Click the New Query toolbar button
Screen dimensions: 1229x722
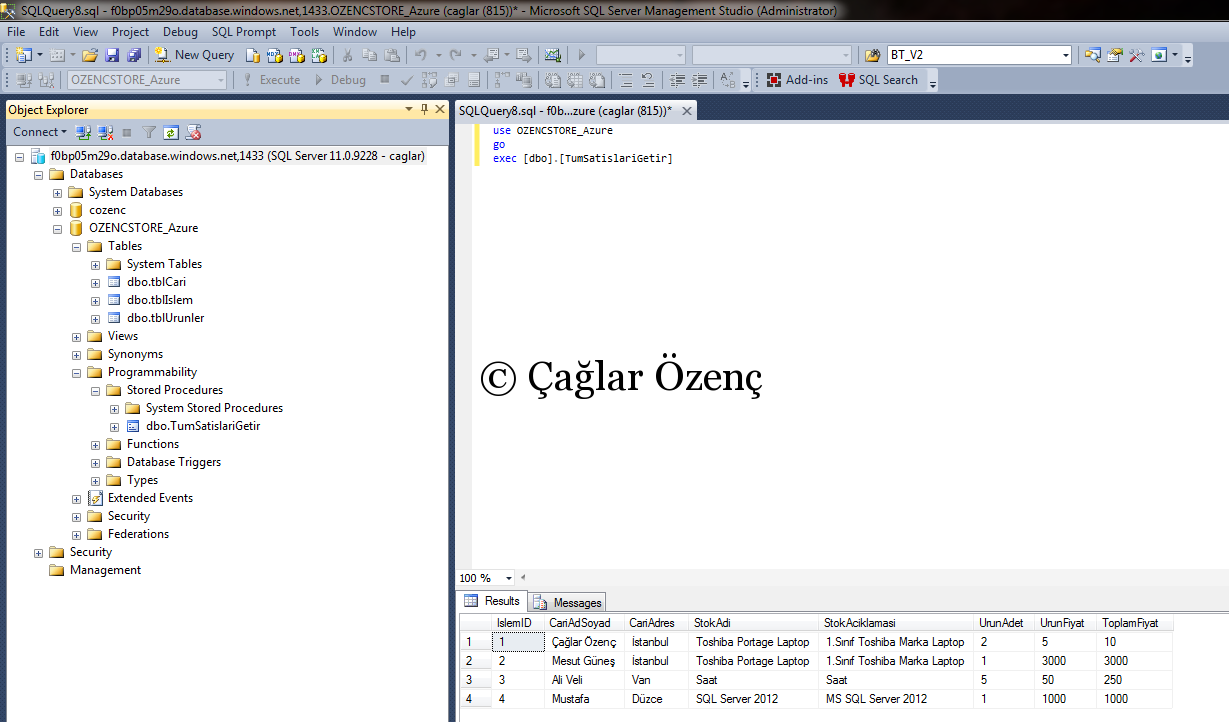click(x=194, y=55)
